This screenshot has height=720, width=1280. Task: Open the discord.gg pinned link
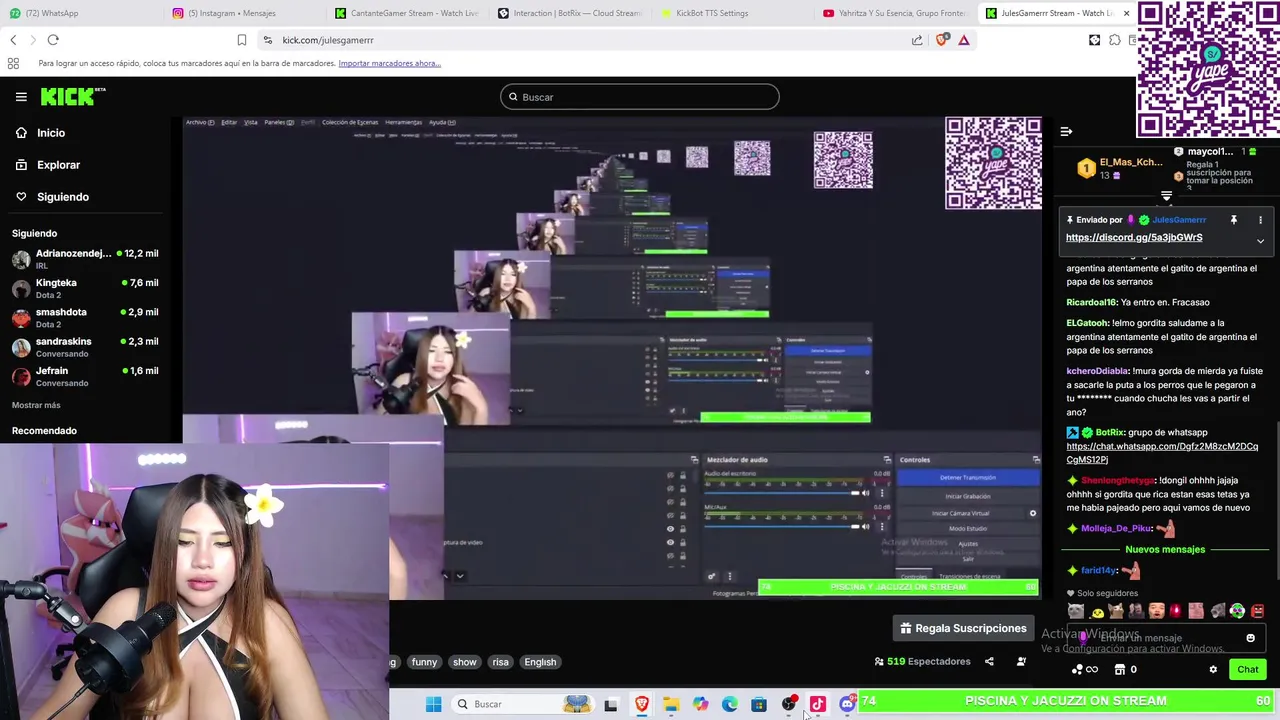[x=1134, y=238]
